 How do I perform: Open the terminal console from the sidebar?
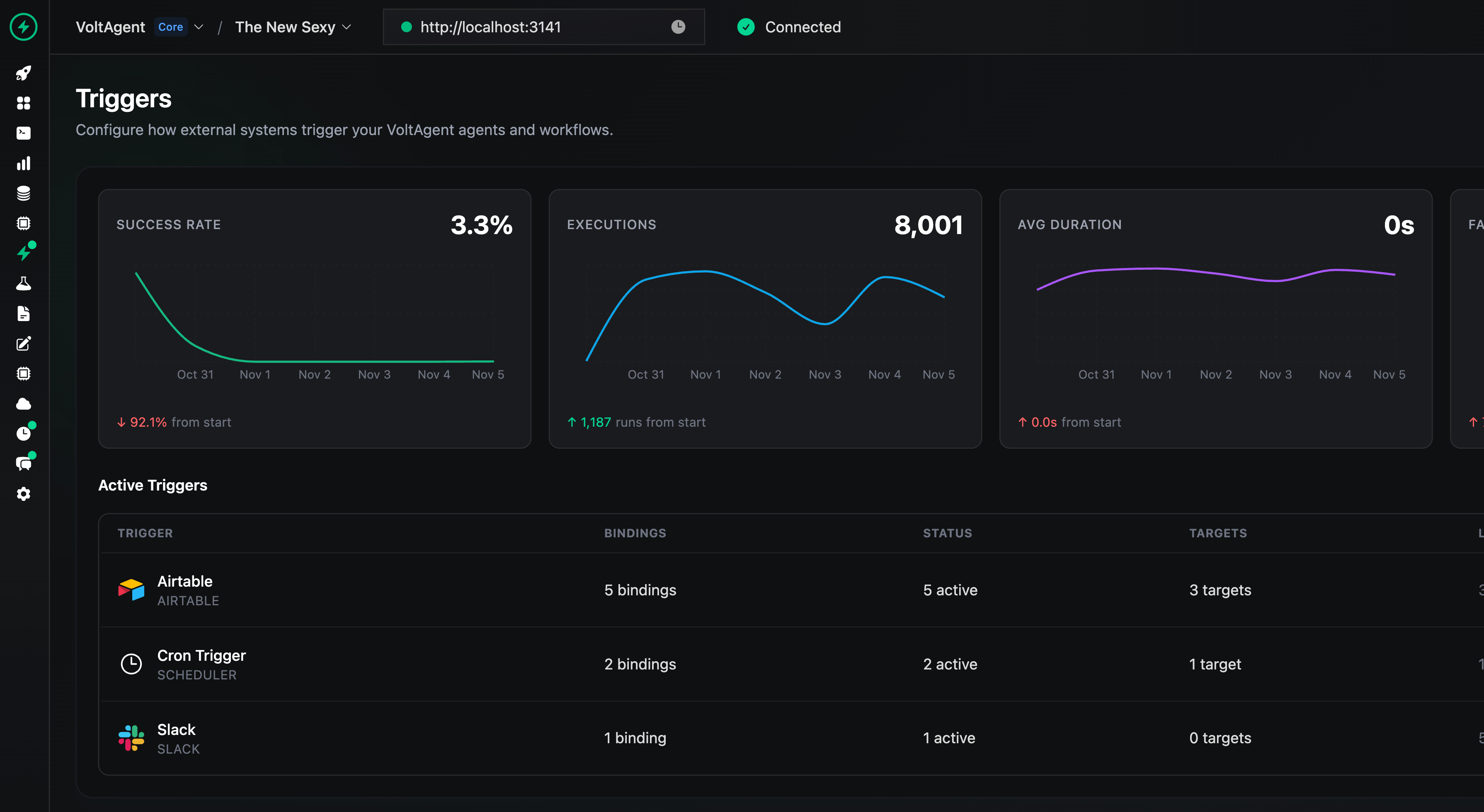coord(24,133)
